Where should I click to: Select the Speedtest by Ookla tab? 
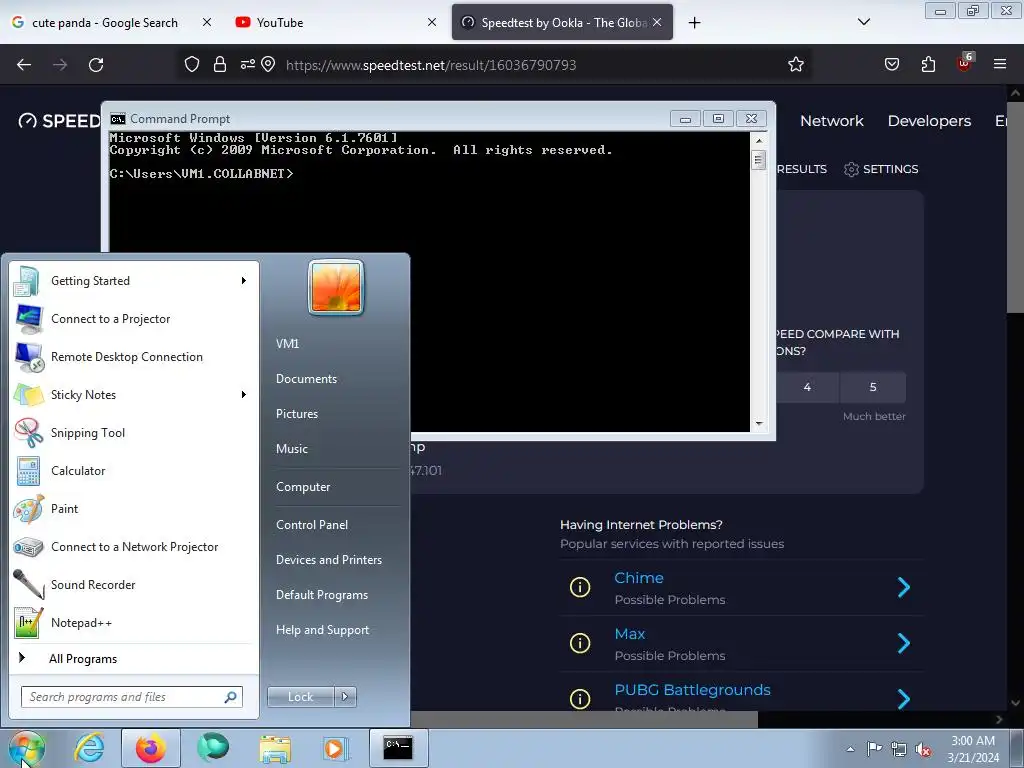click(562, 22)
